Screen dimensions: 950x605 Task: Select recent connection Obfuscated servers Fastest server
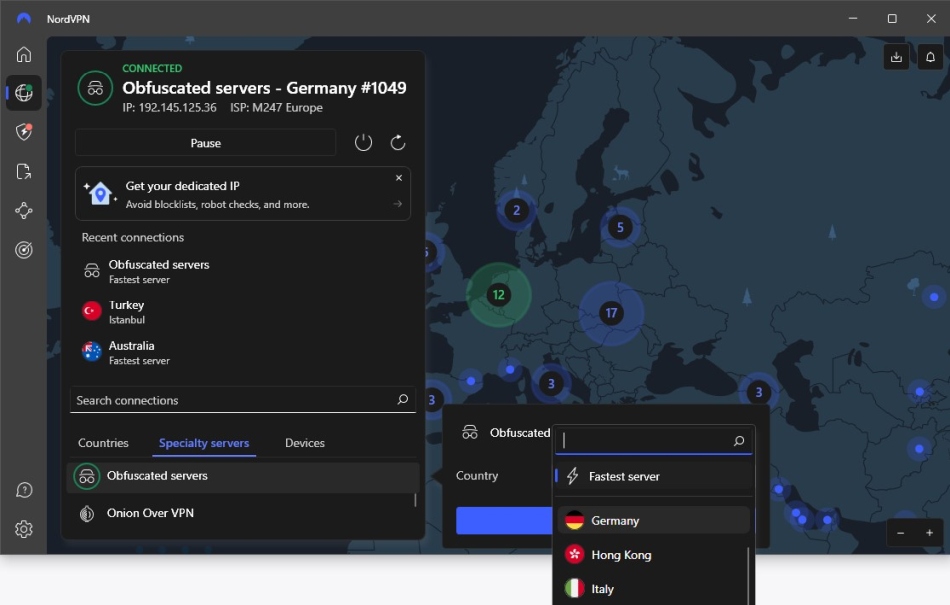coord(242,271)
